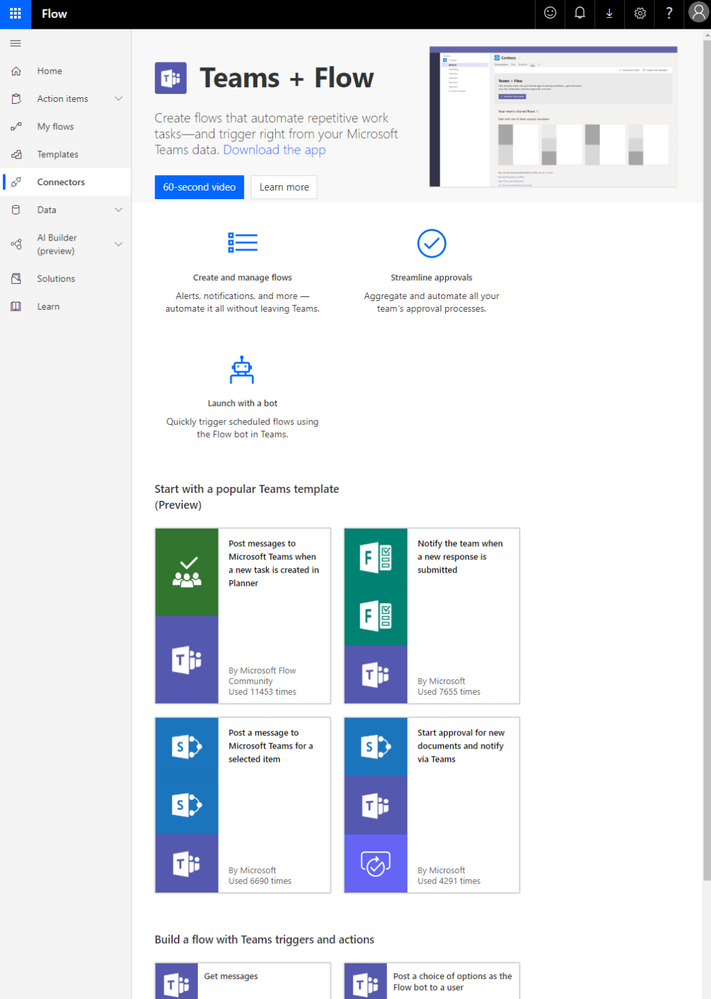This screenshot has width=711, height=999.
Task: Click the Learn book icon
Action: pos(16,306)
